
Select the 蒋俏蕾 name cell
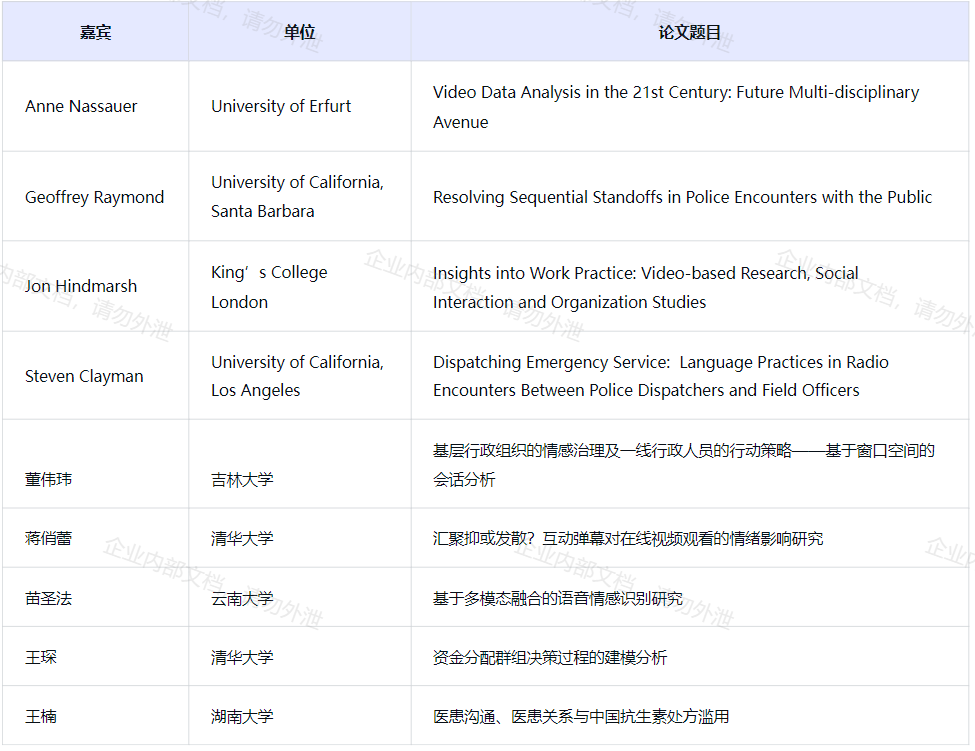point(48,538)
